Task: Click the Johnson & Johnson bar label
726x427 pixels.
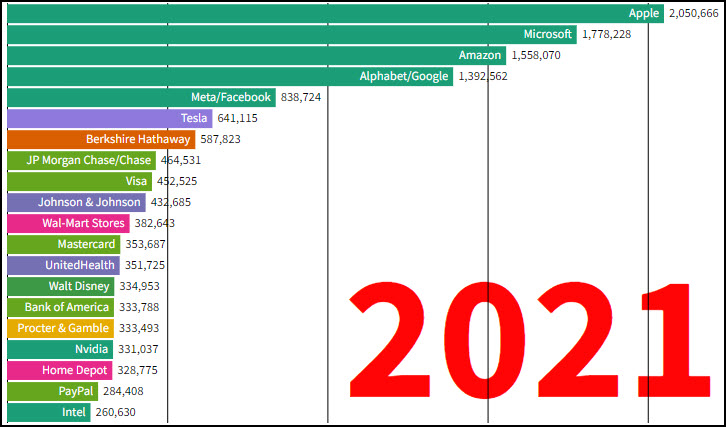Action: tap(89, 202)
